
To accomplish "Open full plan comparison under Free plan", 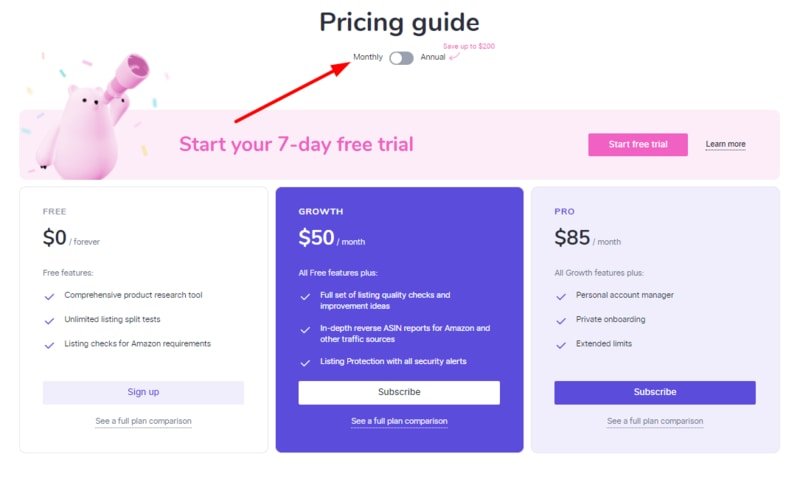I will 143,421.
